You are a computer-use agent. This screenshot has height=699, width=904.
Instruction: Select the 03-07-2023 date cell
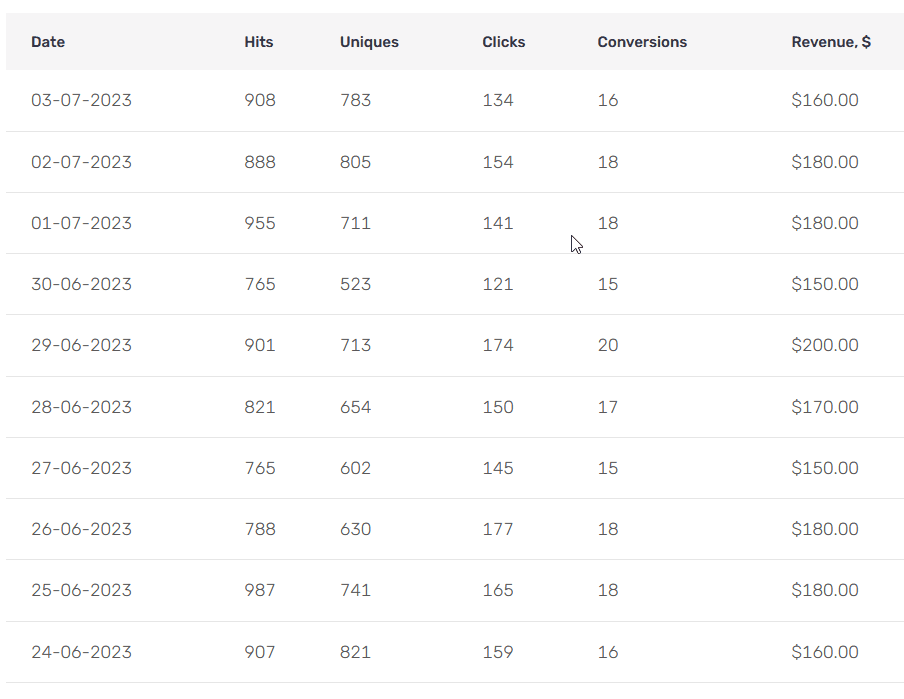pos(81,100)
